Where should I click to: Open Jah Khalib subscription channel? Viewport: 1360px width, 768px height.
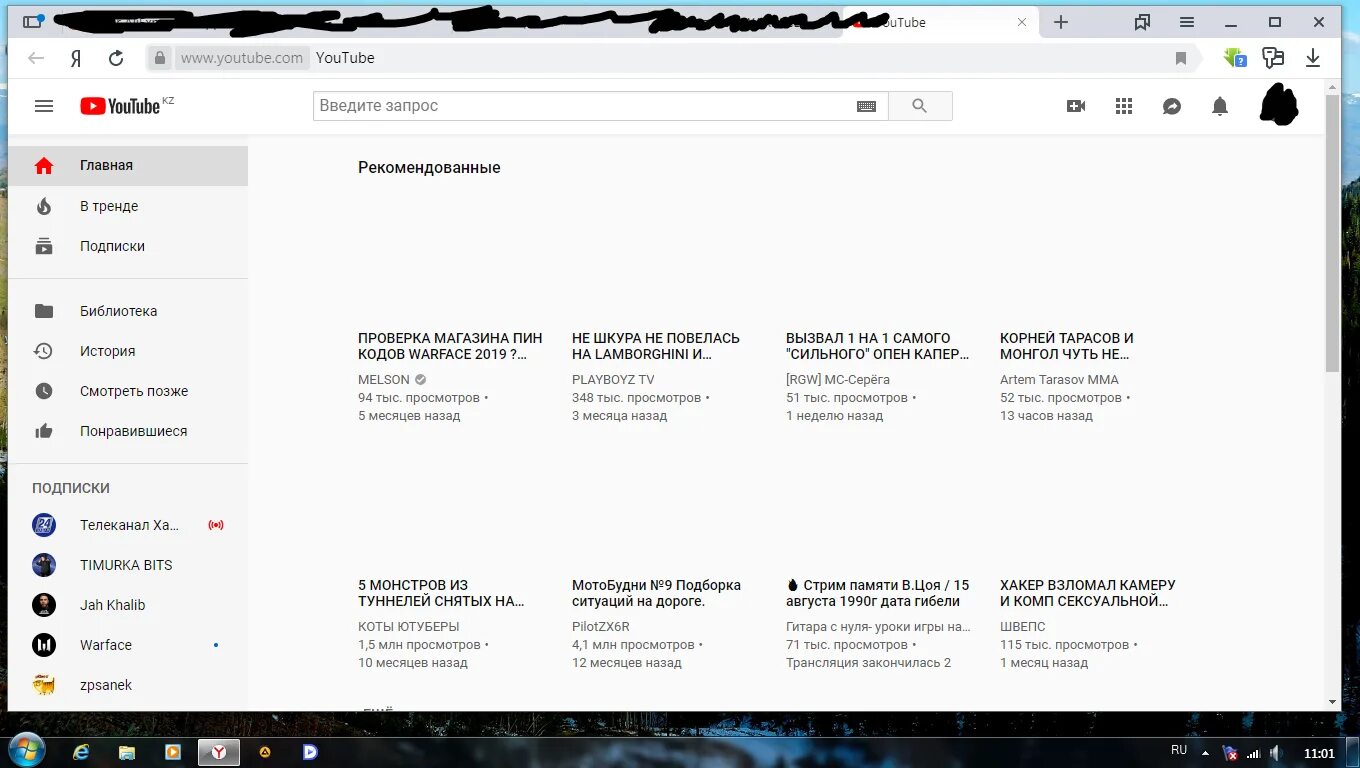point(128,605)
